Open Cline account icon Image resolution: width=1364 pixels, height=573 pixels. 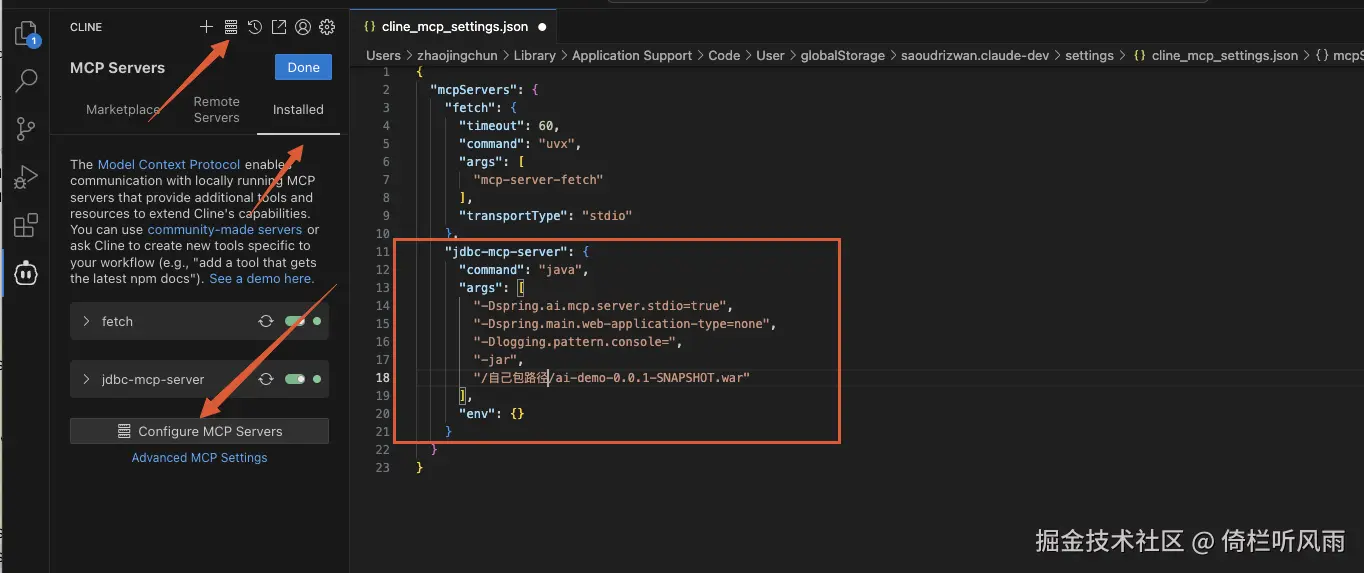pos(303,27)
